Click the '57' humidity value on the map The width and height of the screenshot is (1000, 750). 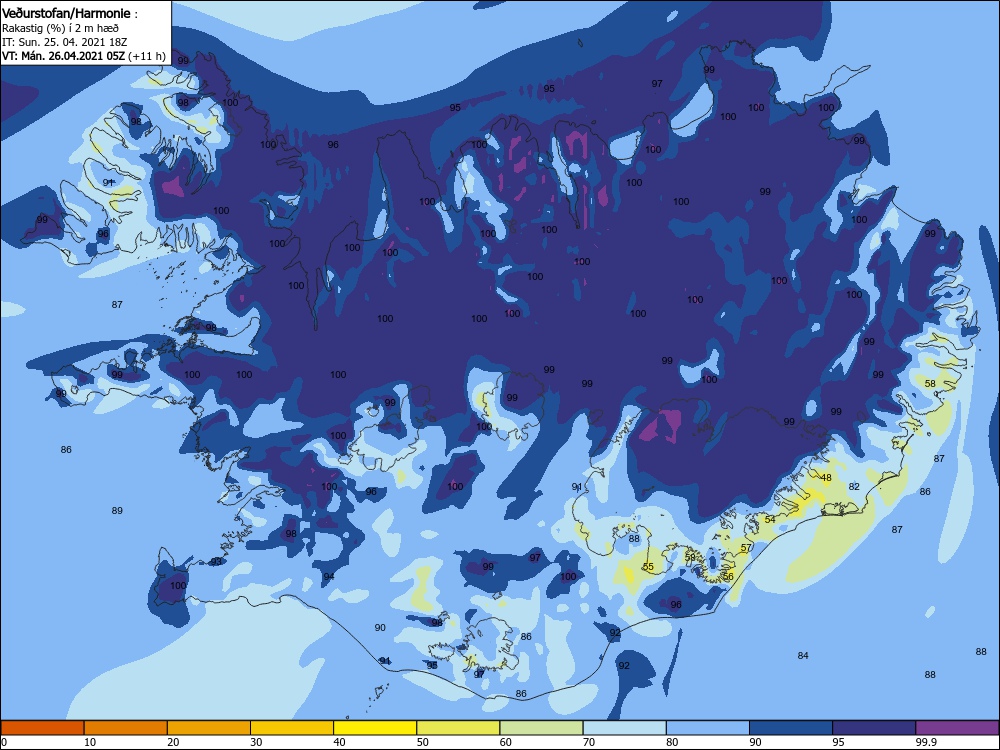pos(746,548)
